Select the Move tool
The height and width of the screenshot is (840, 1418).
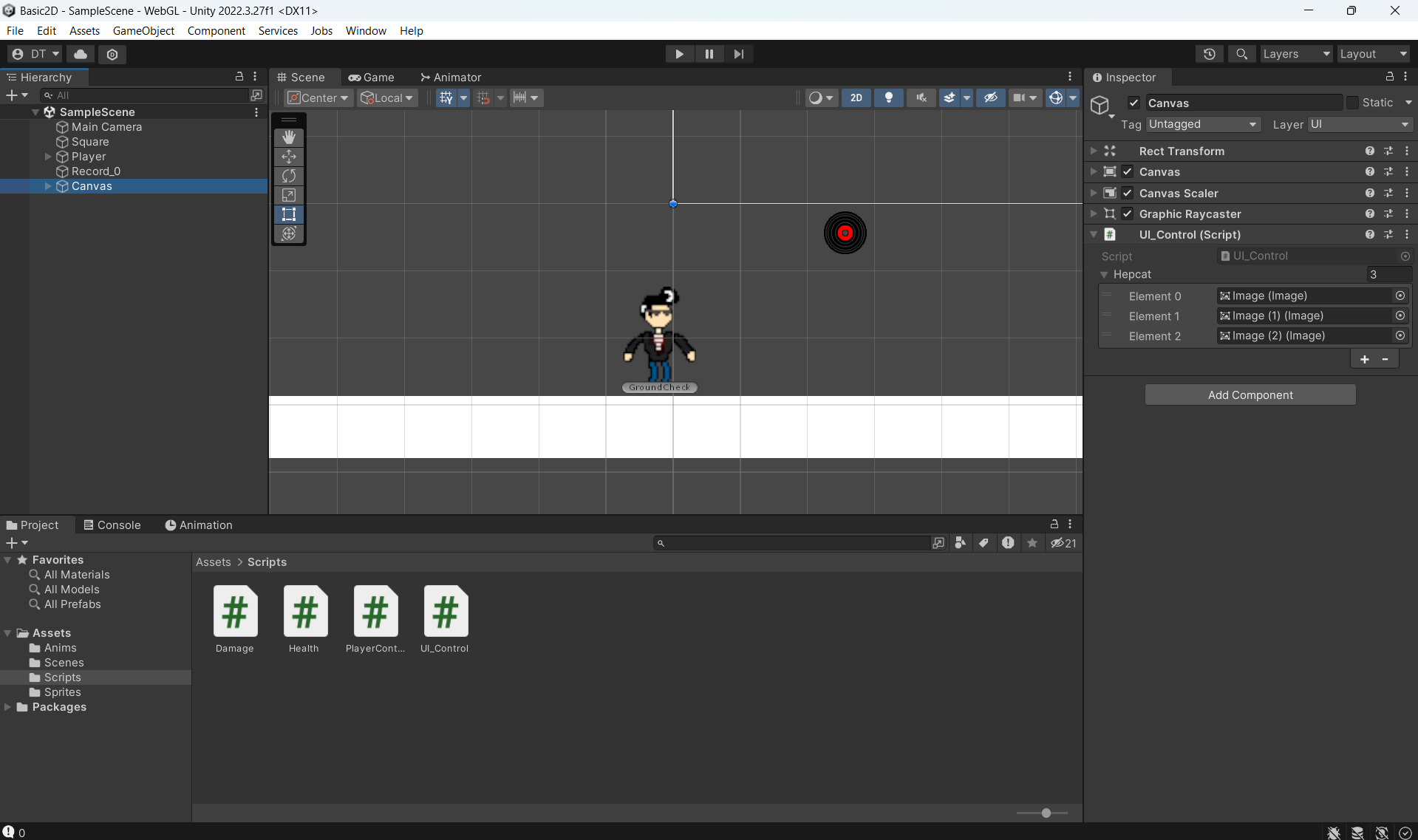(x=289, y=157)
